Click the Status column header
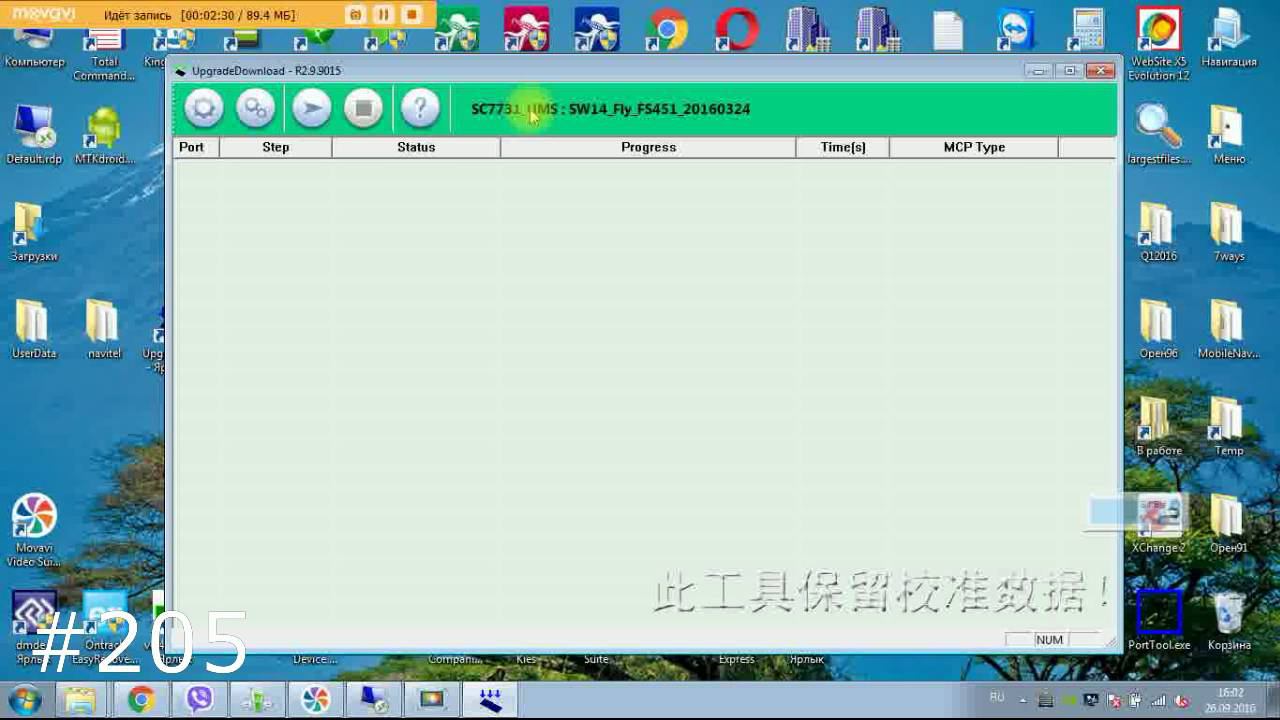The width and height of the screenshot is (1280, 720). pyautogui.click(x=416, y=147)
